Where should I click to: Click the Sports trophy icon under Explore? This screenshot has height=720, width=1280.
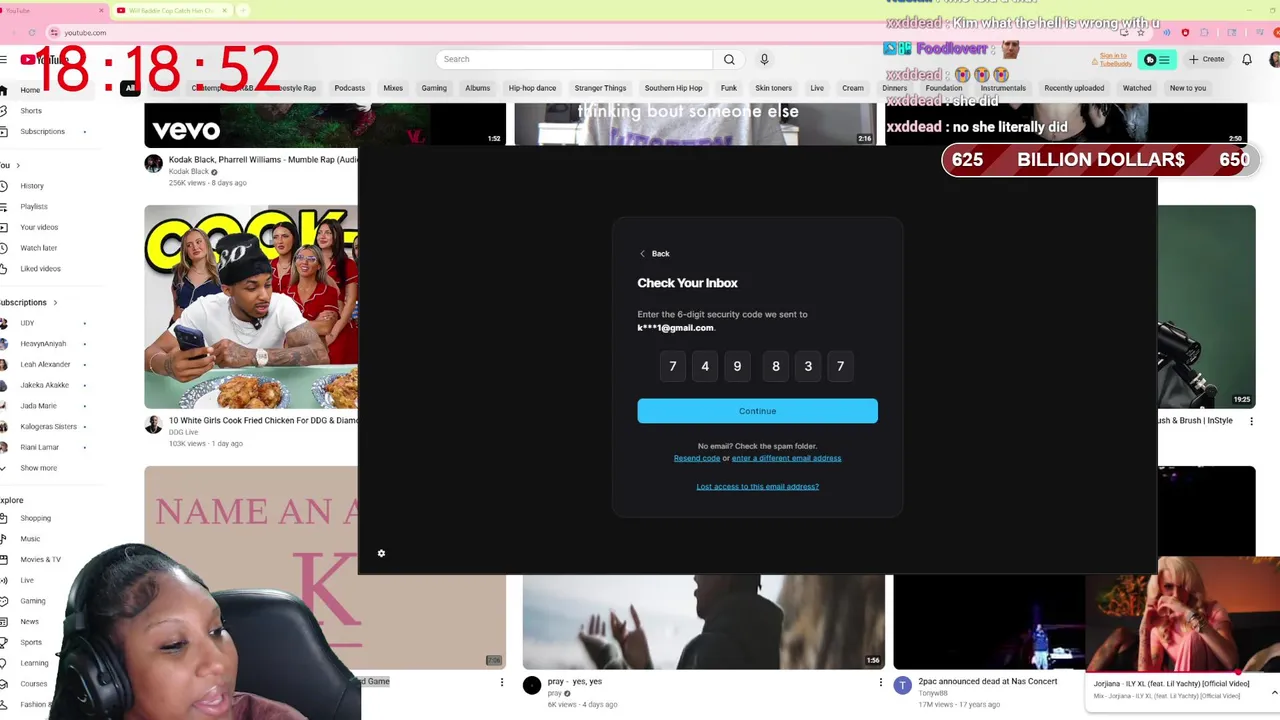(x=4, y=642)
